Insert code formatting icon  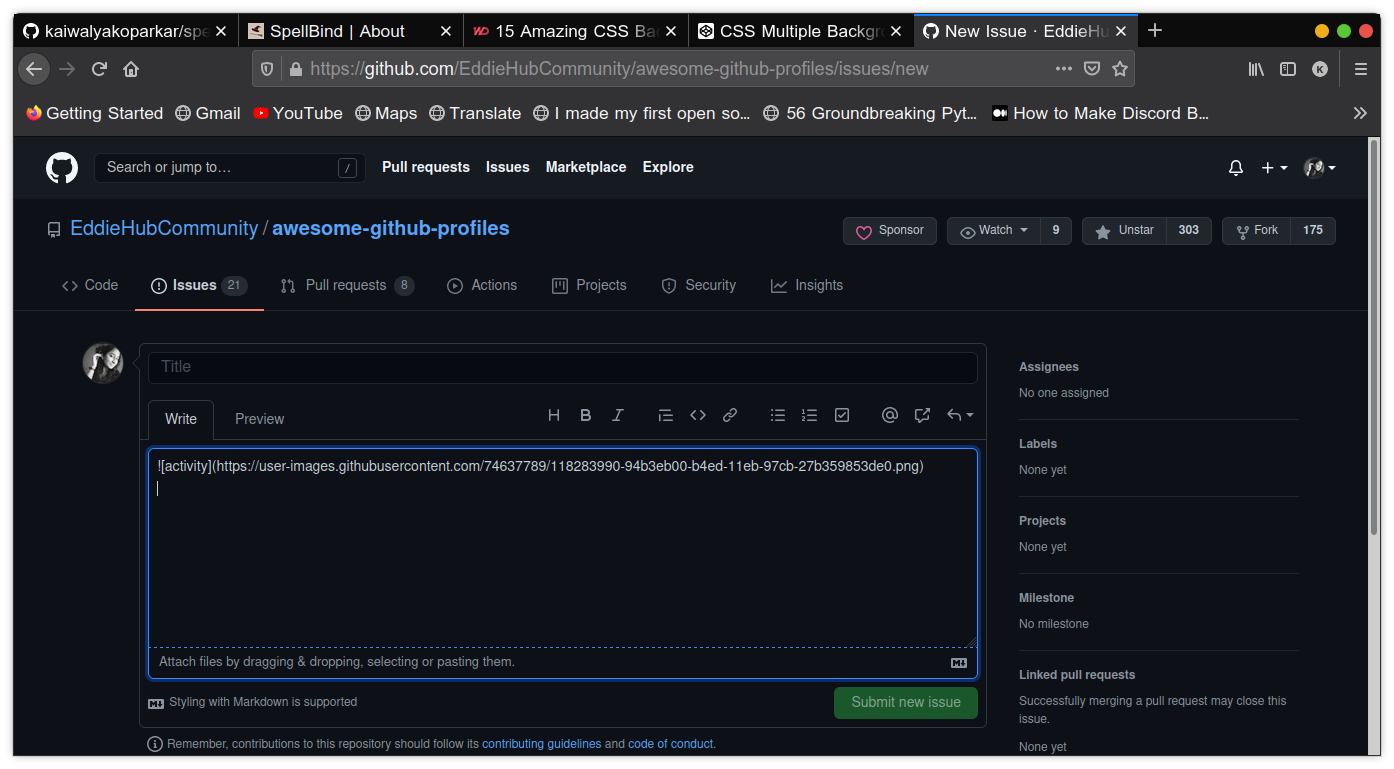point(698,415)
